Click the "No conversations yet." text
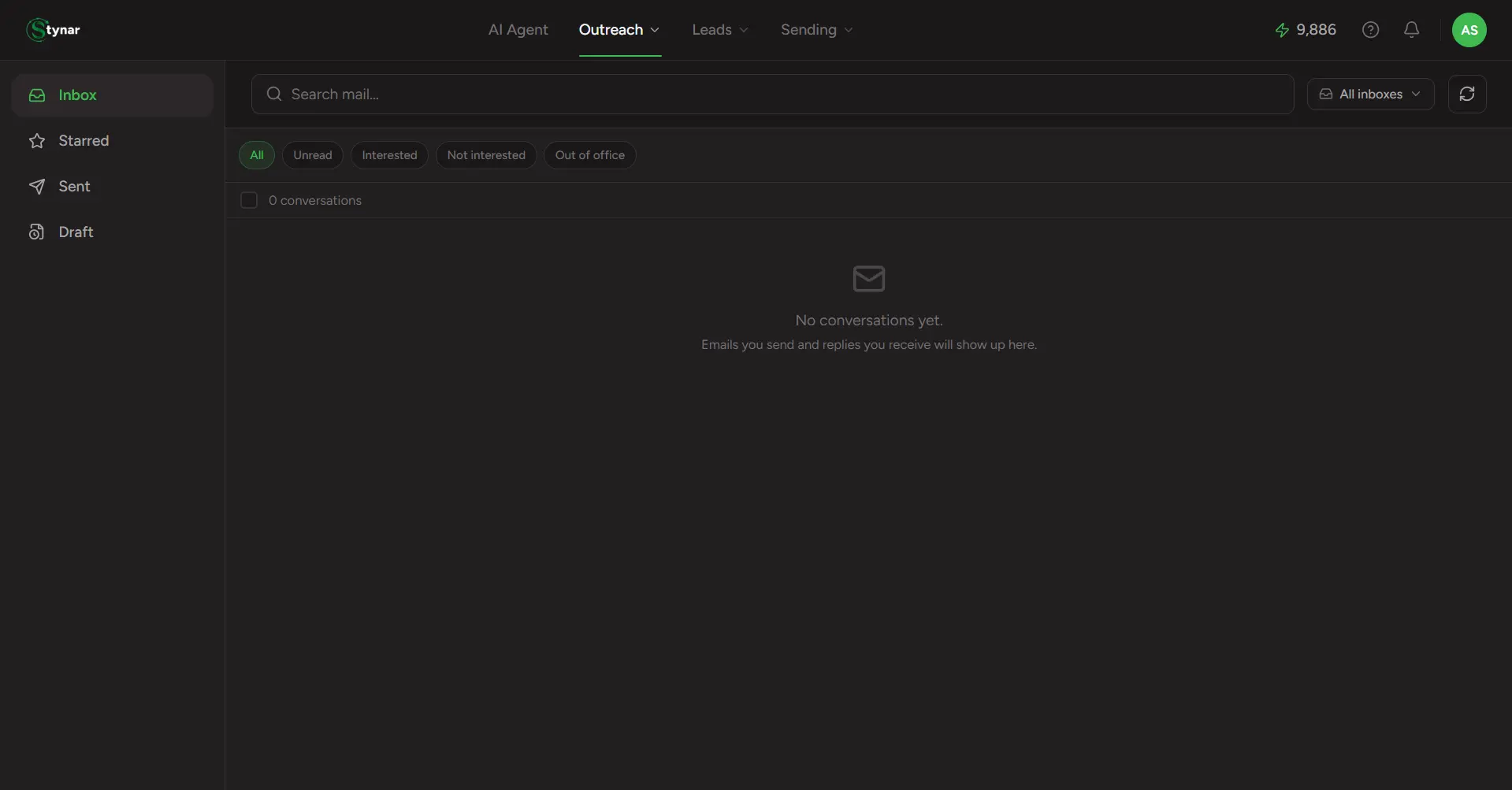This screenshot has width=1512, height=790. 869,321
